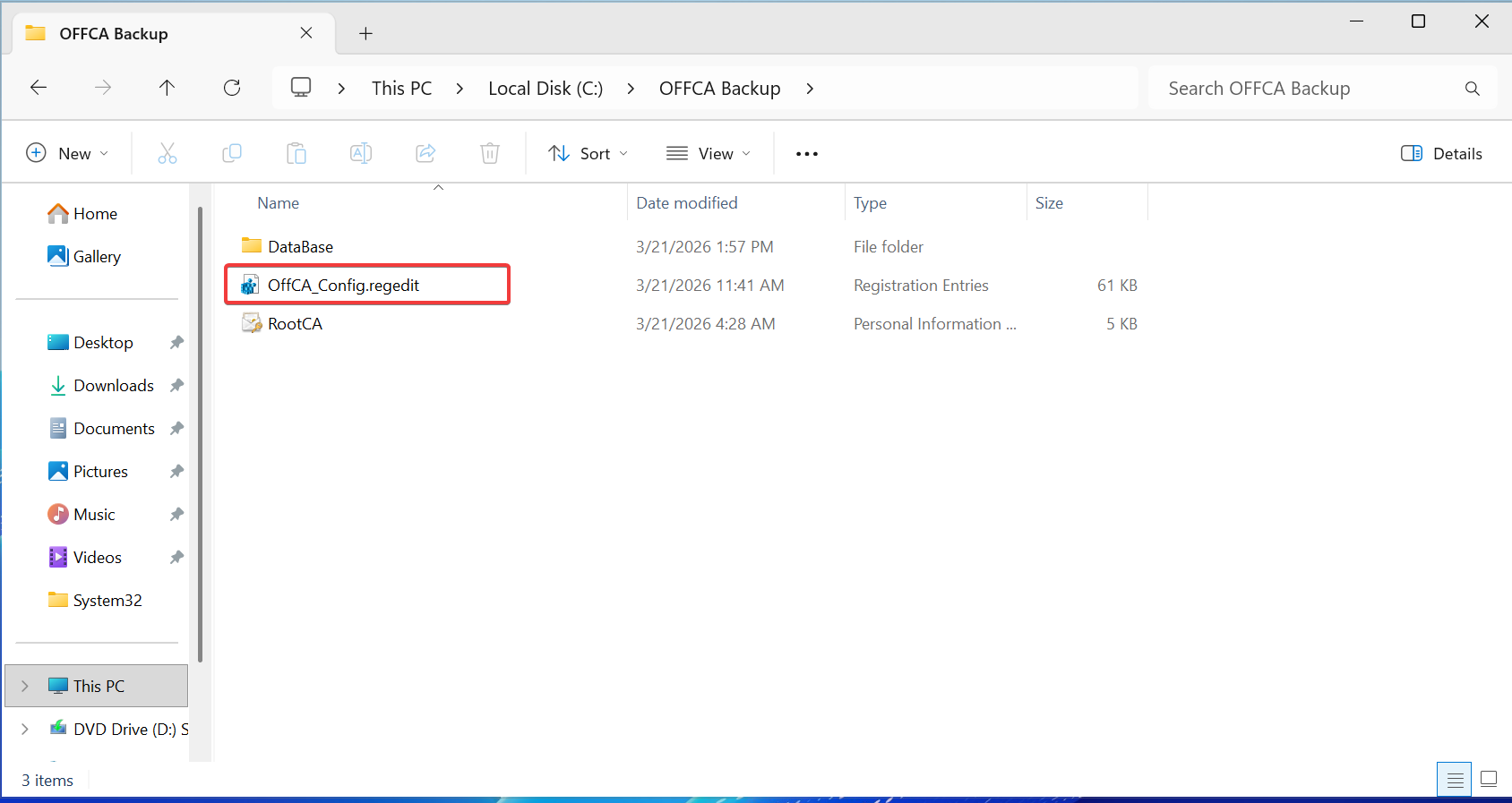Expand the This PC tree node

25,686
